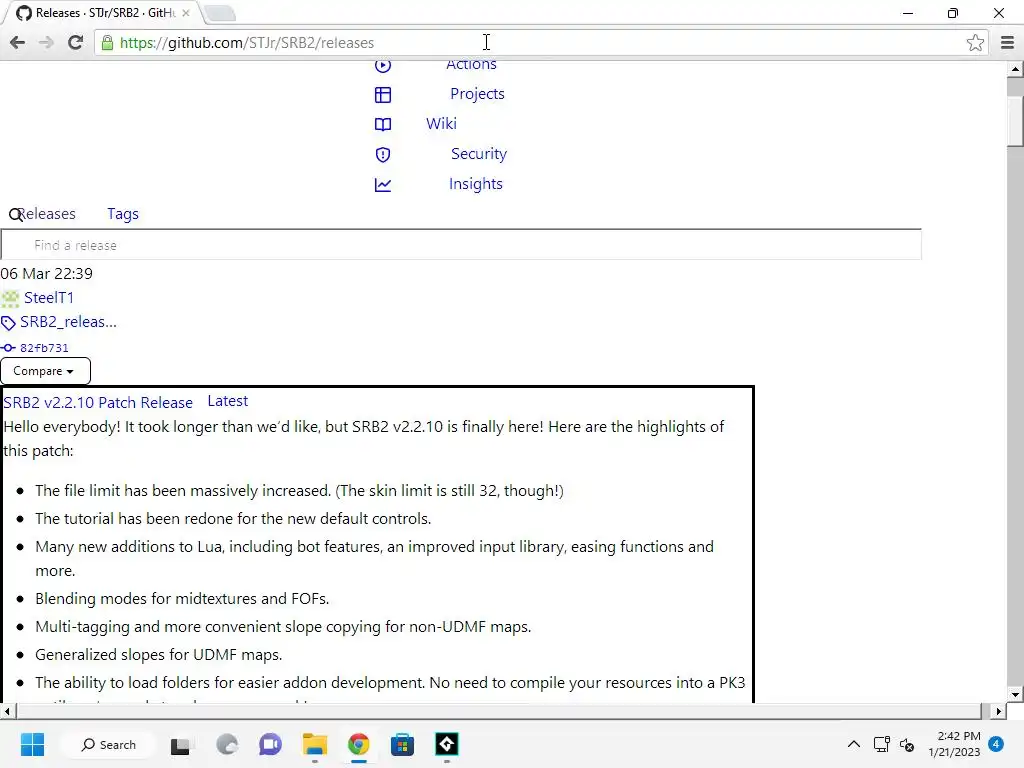Image resolution: width=1024 pixels, height=768 pixels.
Task: Open the Actions tab link
Action: [472, 65]
